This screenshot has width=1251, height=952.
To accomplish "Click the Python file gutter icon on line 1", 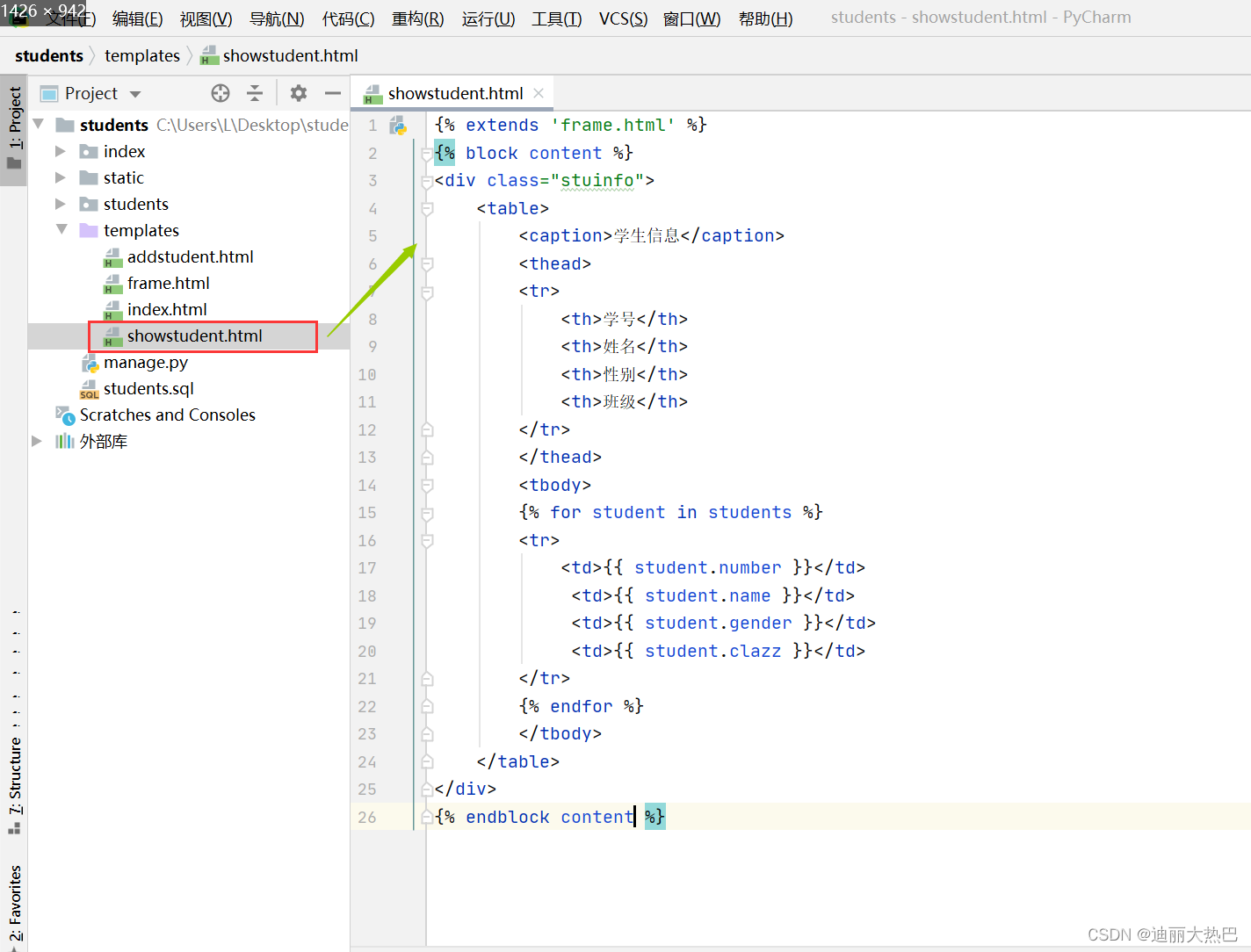I will point(398,126).
